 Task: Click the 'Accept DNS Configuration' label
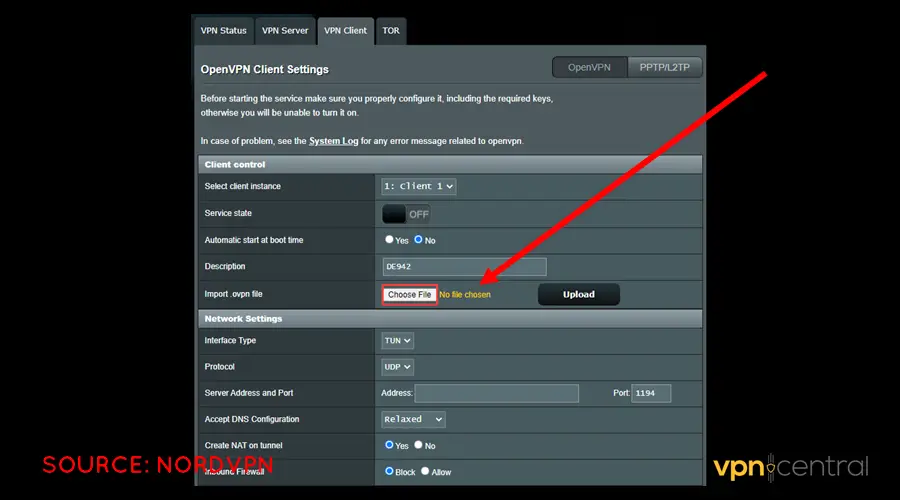coord(251,420)
